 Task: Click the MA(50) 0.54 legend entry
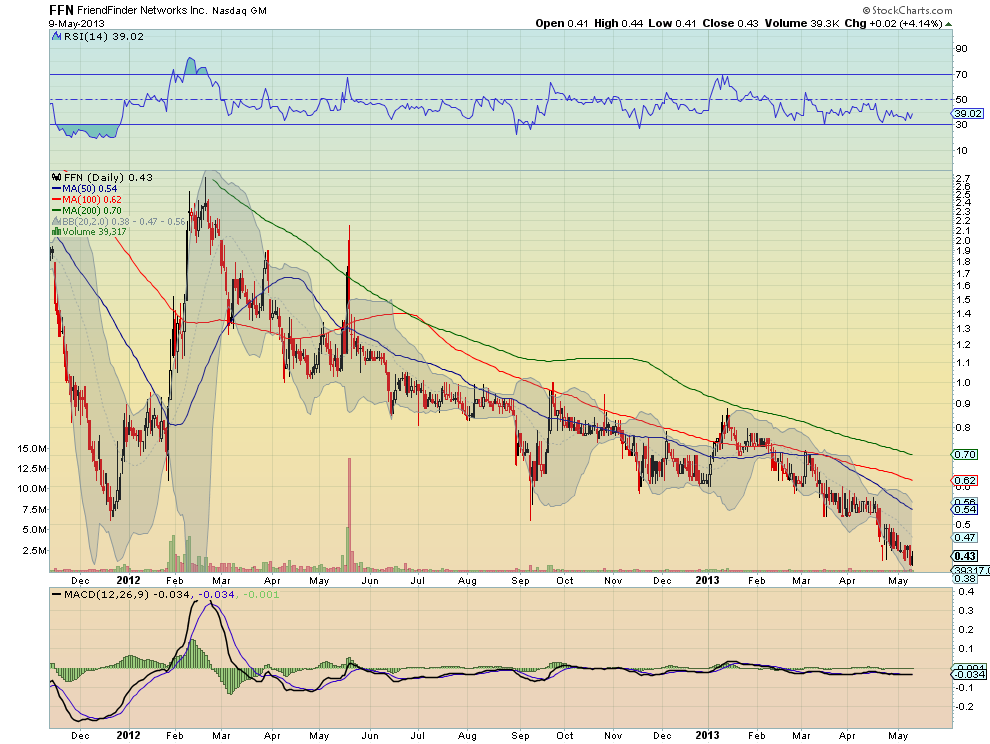point(84,189)
